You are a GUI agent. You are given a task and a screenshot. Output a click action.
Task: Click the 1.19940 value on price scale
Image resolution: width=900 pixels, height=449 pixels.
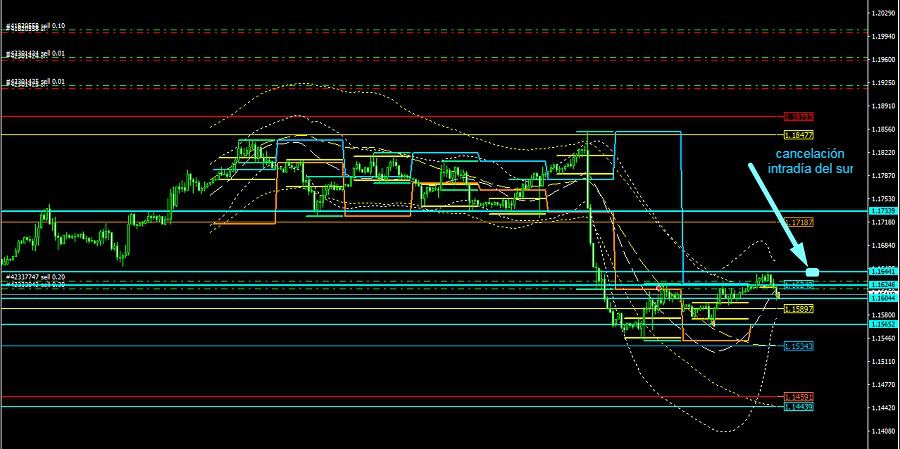pyautogui.click(x=883, y=36)
